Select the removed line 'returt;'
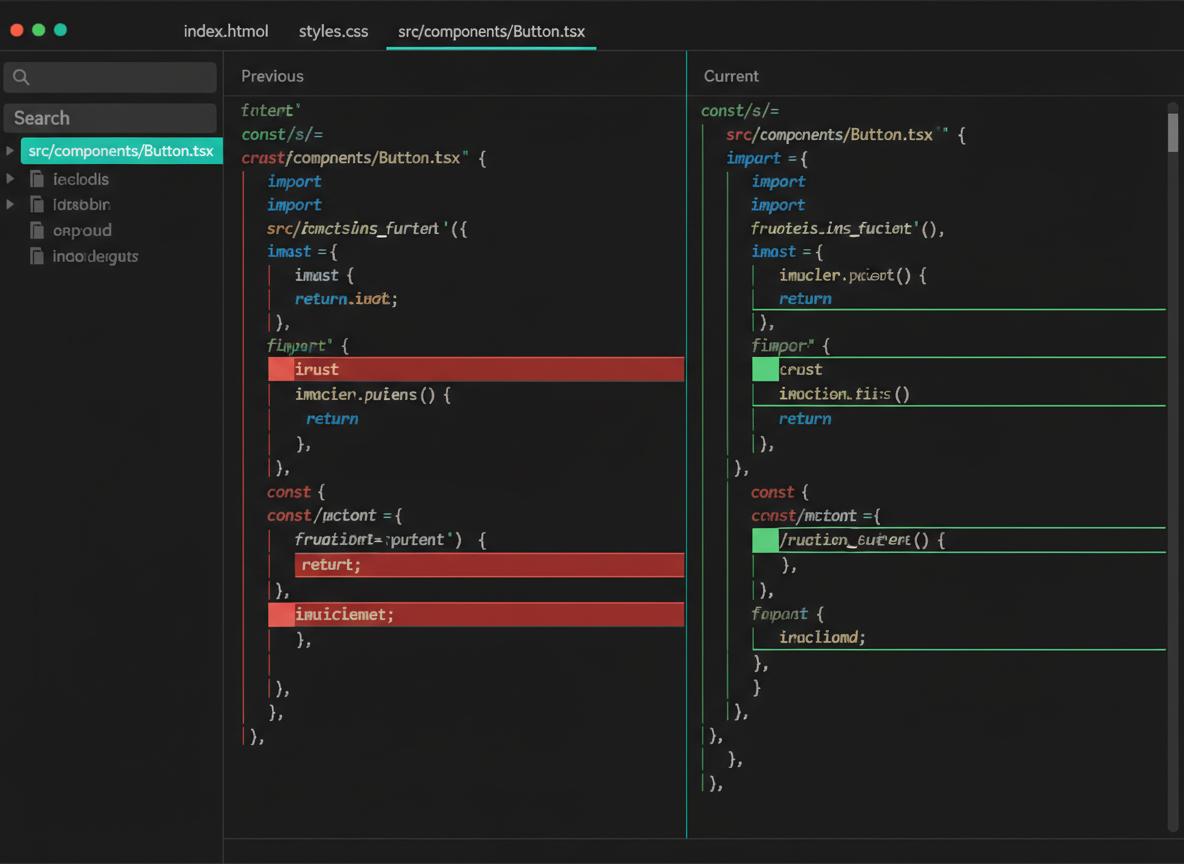This screenshot has height=864, width=1184. 489,565
